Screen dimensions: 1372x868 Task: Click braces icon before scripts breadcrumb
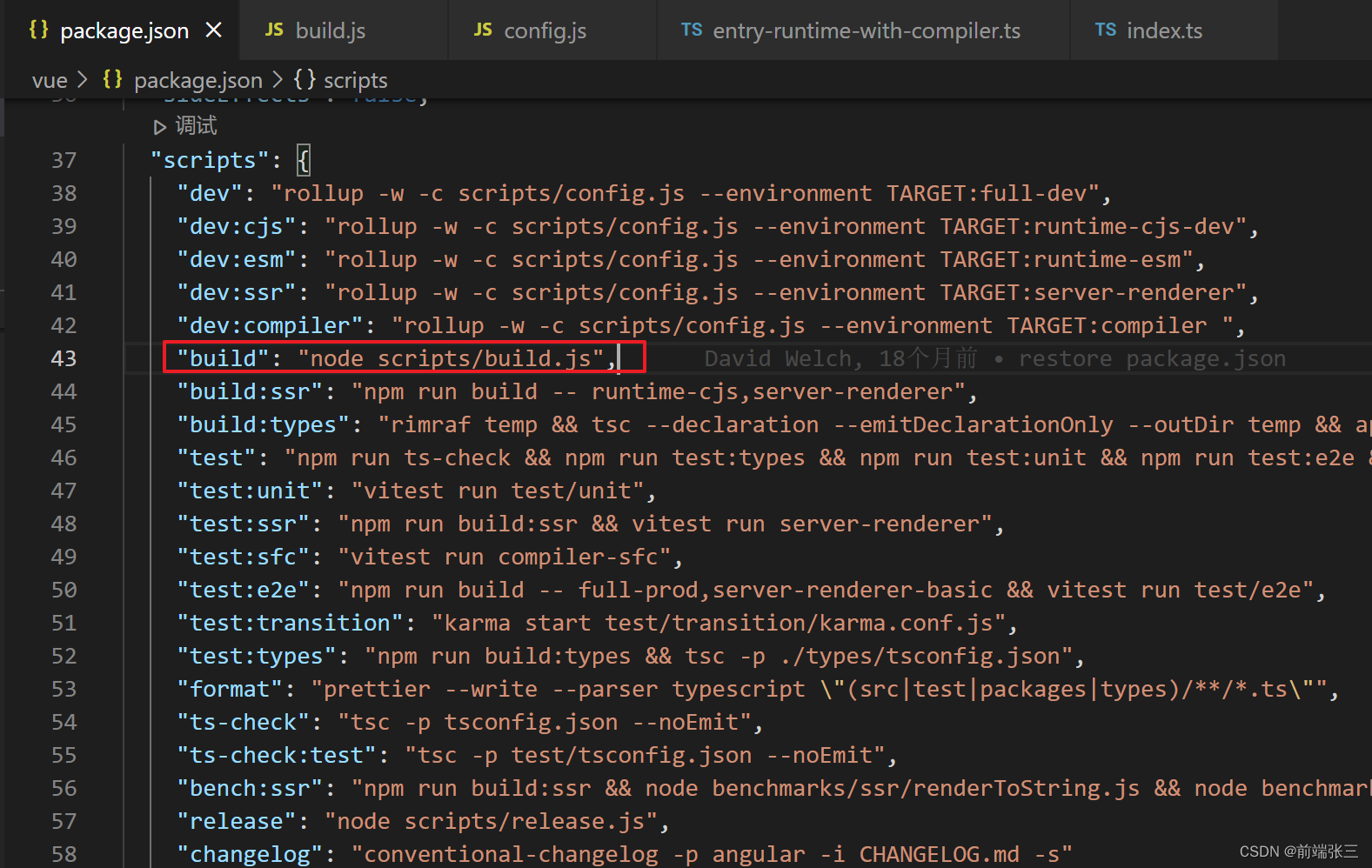(x=305, y=79)
